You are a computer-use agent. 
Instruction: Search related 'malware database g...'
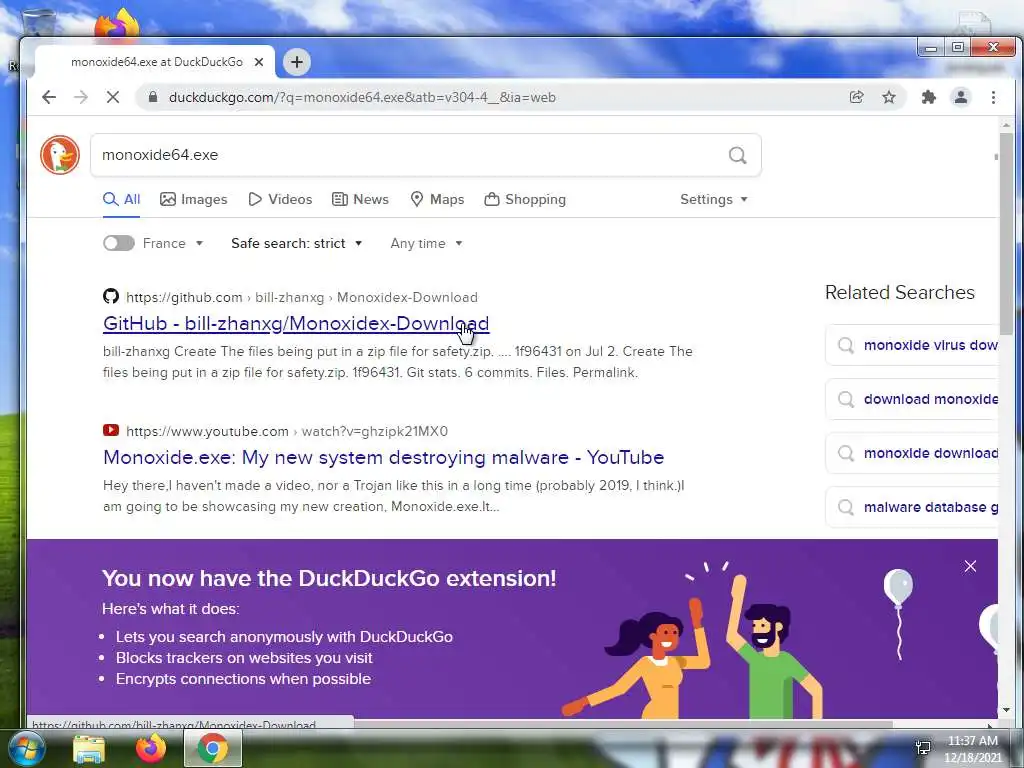click(912, 507)
